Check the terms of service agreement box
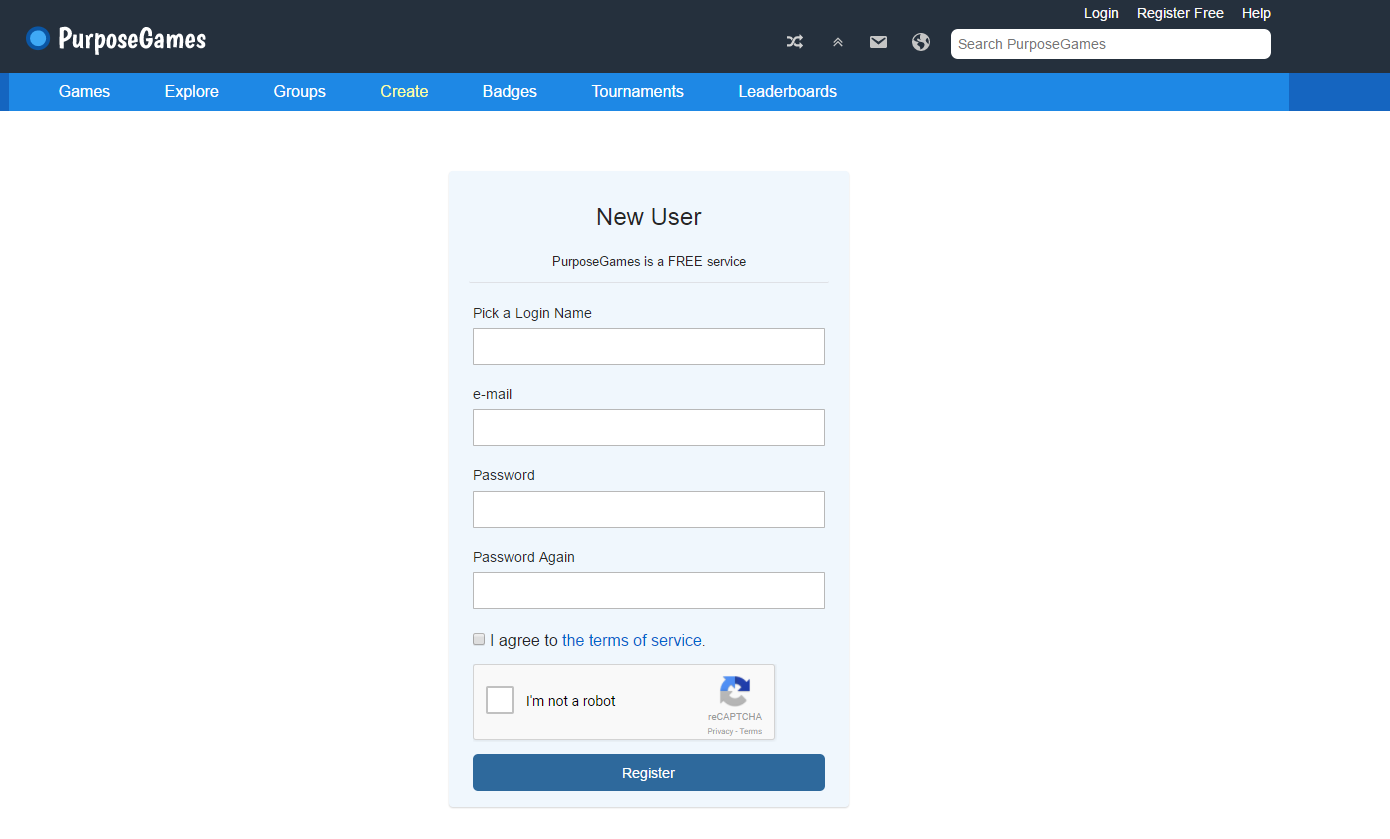This screenshot has height=839, width=1390. pyautogui.click(x=479, y=639)
